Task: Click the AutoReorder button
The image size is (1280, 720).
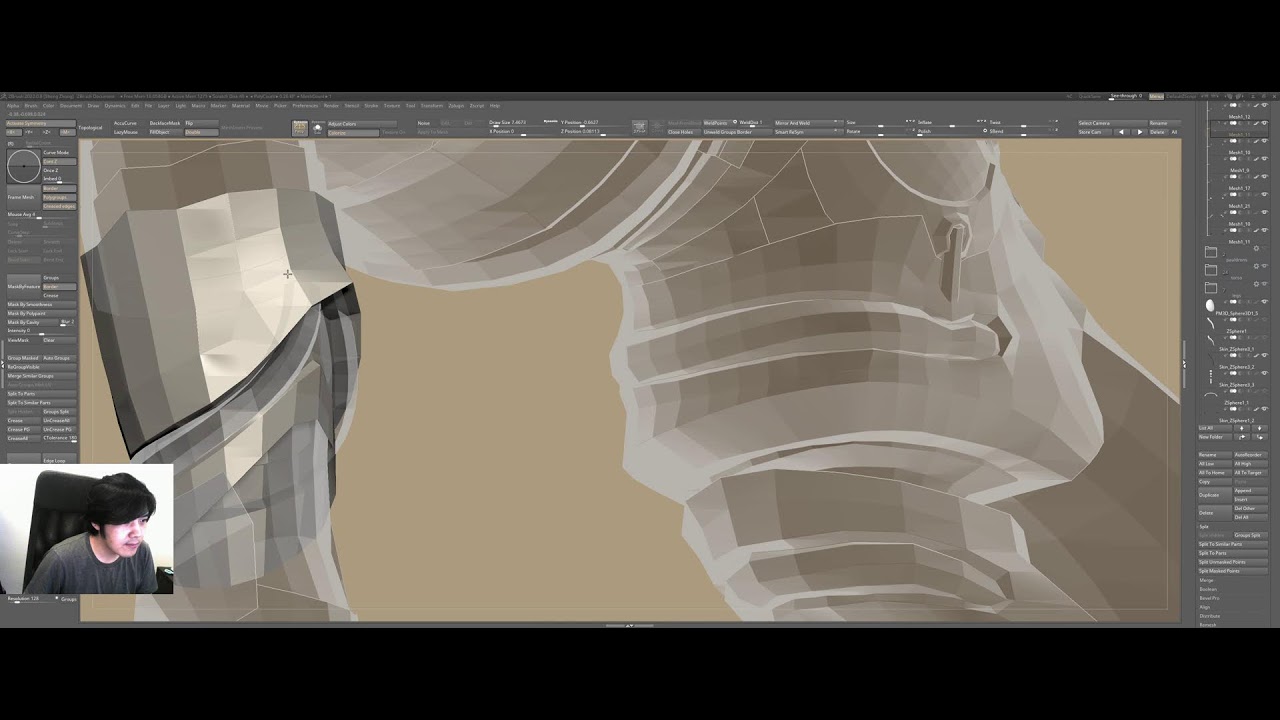Action: [x=1250, y=455]
